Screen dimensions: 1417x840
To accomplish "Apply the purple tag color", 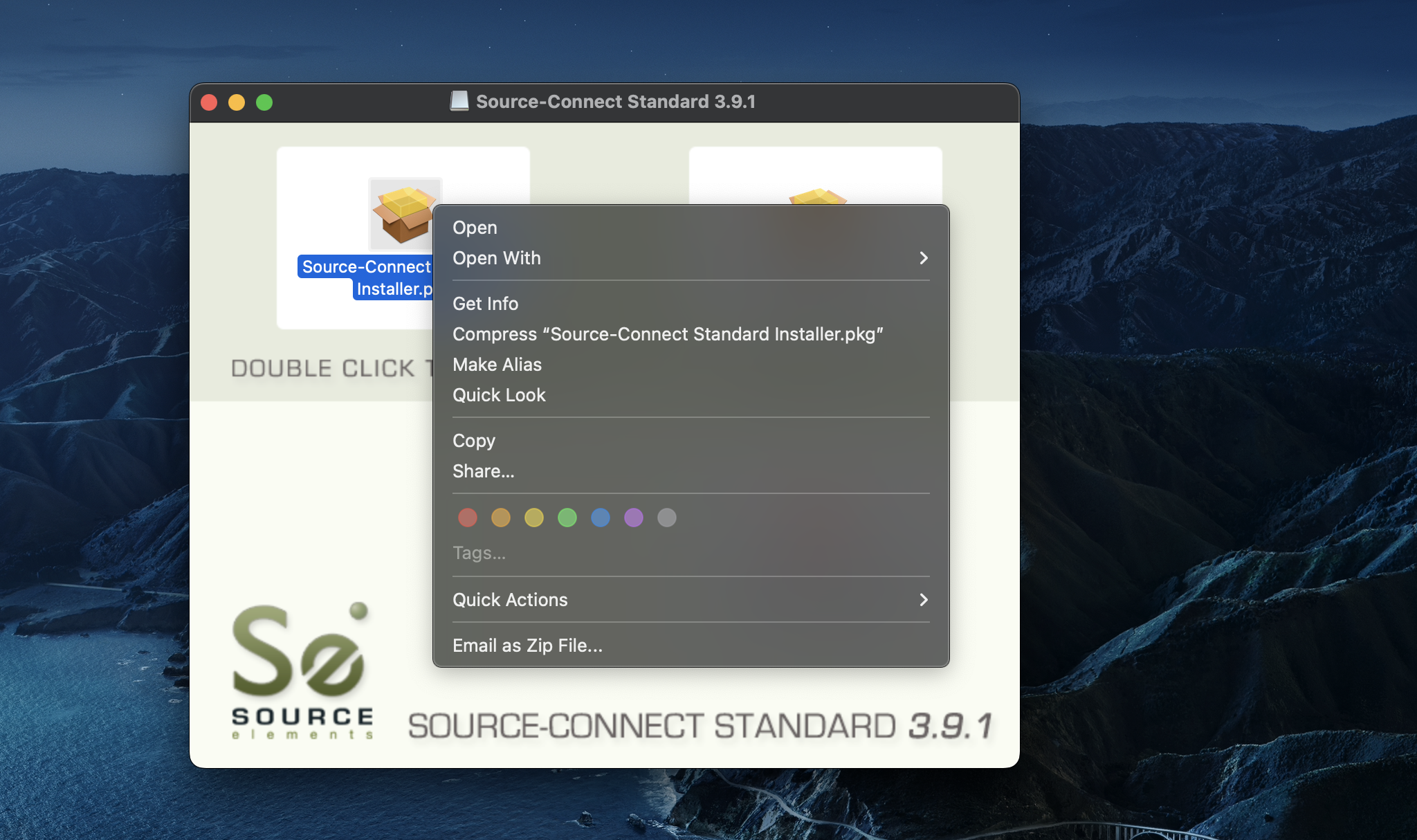I will pyautogui.click(x=634, y=518).
